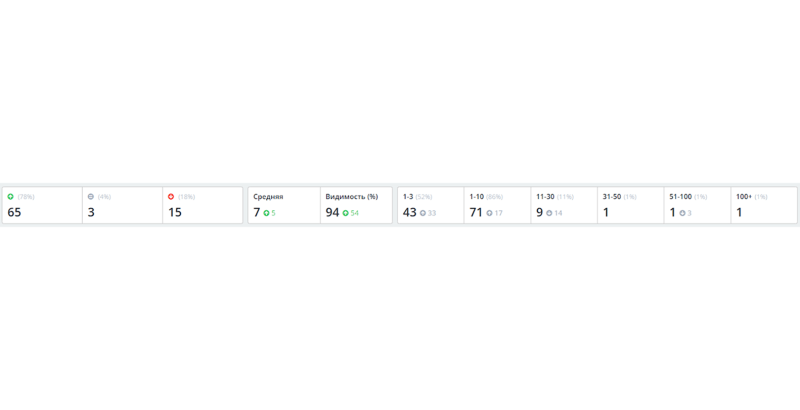Screen dimensions: 800x410
Task: Click the gray unchanged-positions icon above 3
Action: click(x=91, y=197)
